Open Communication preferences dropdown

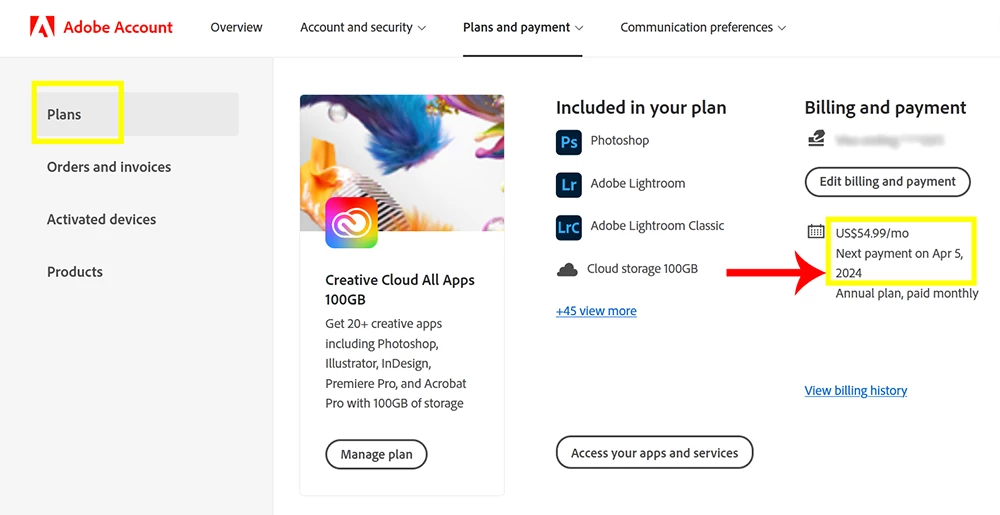(x=702, y=28)
